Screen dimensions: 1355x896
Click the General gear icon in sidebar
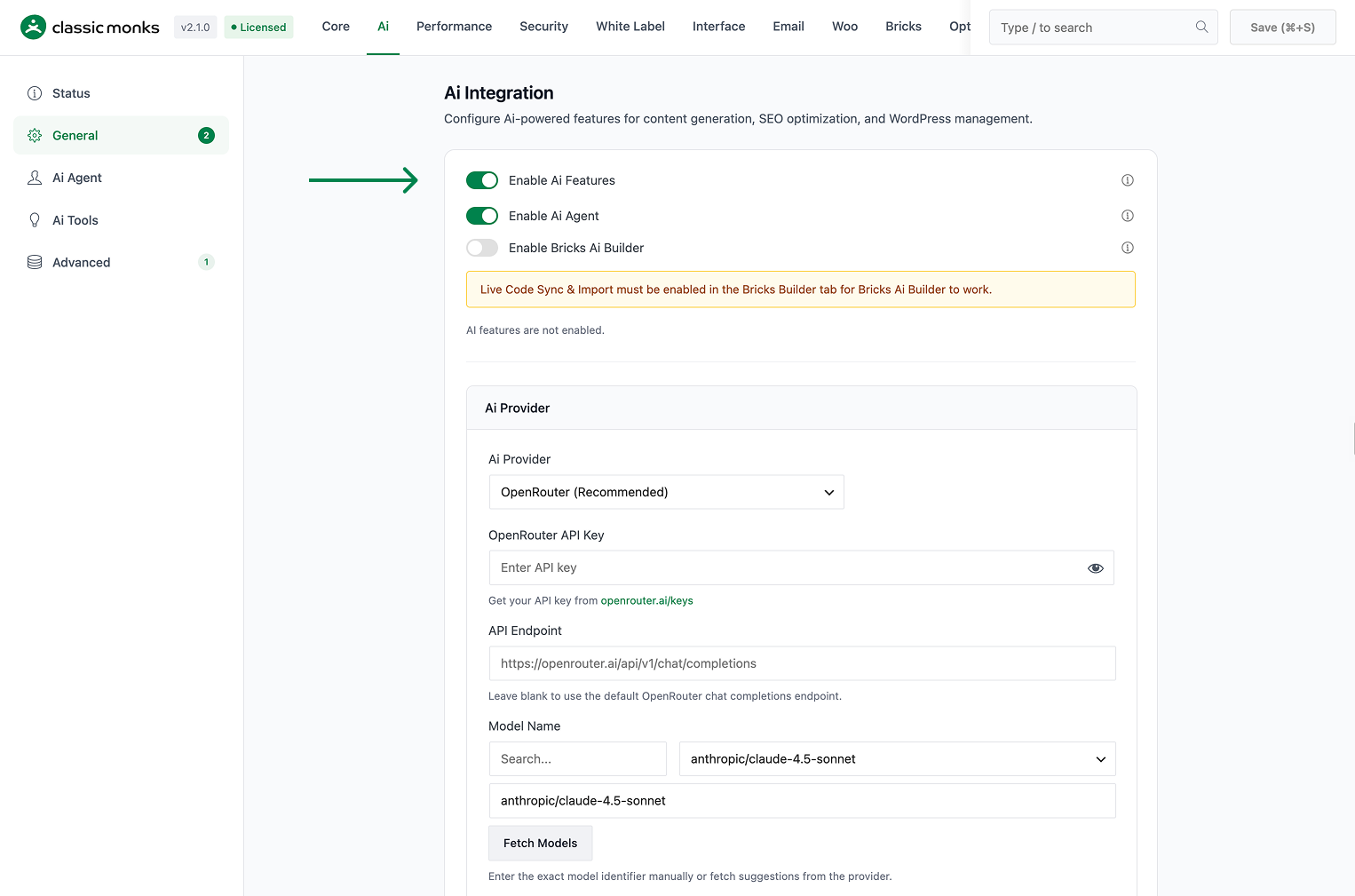tap(35, 136)
